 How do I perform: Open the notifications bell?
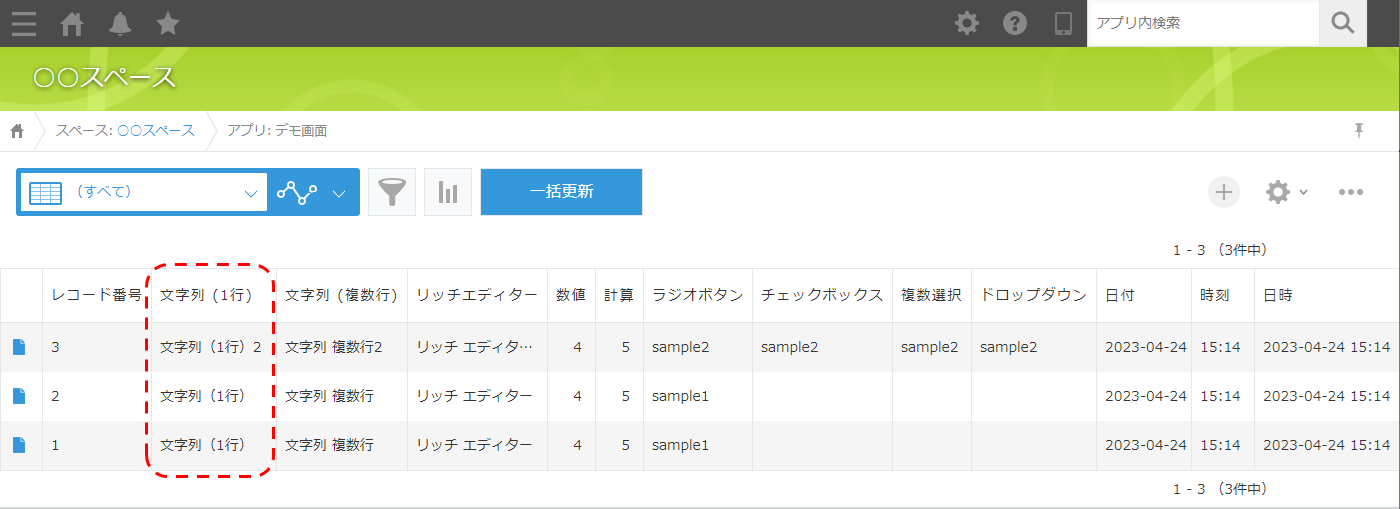coord(120,23)
